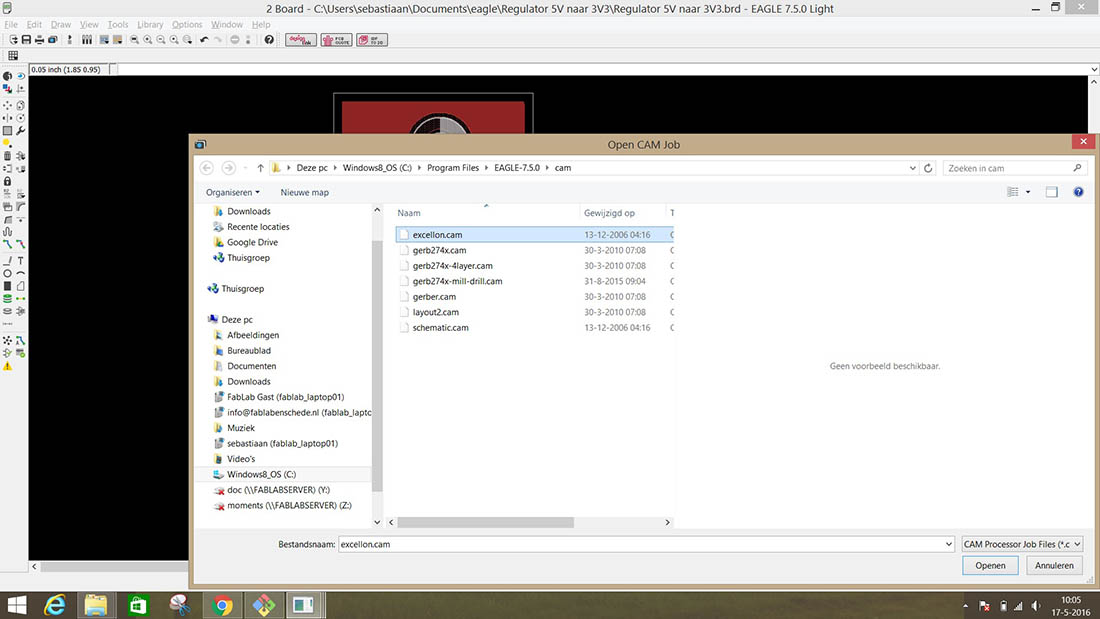Open the Draw menu
Image resolution: width=1100 pixels, height=619 pixels.
click(x=60, y=25)
